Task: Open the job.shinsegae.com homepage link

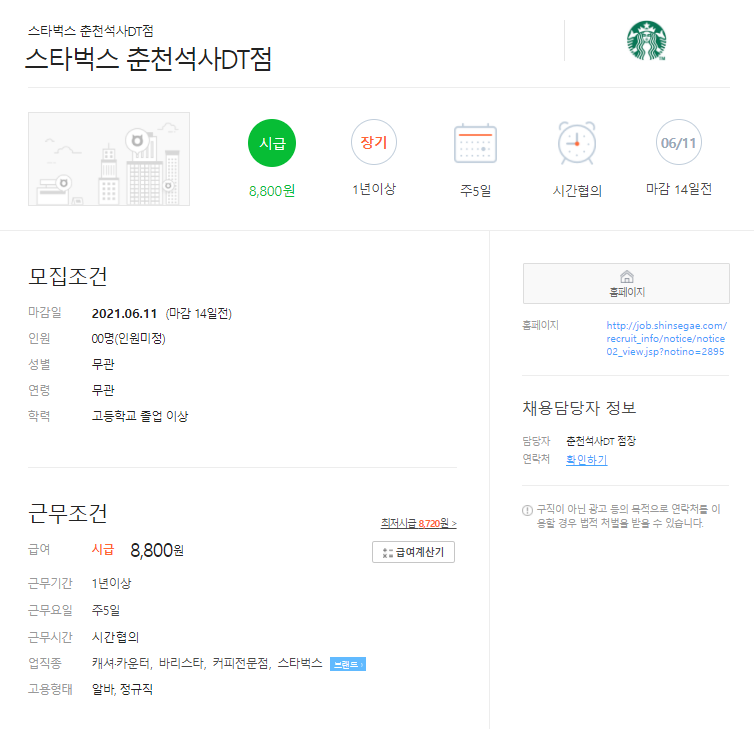Action: [666, 339]
